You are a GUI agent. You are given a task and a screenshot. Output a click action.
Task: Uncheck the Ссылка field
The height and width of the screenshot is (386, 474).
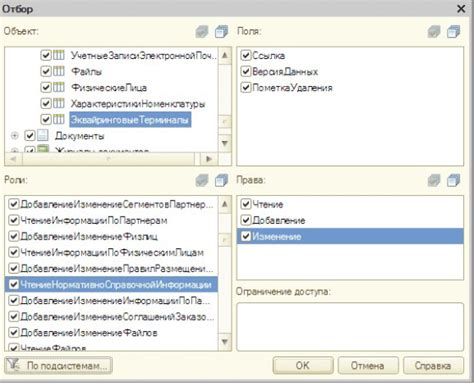(246, 55)
